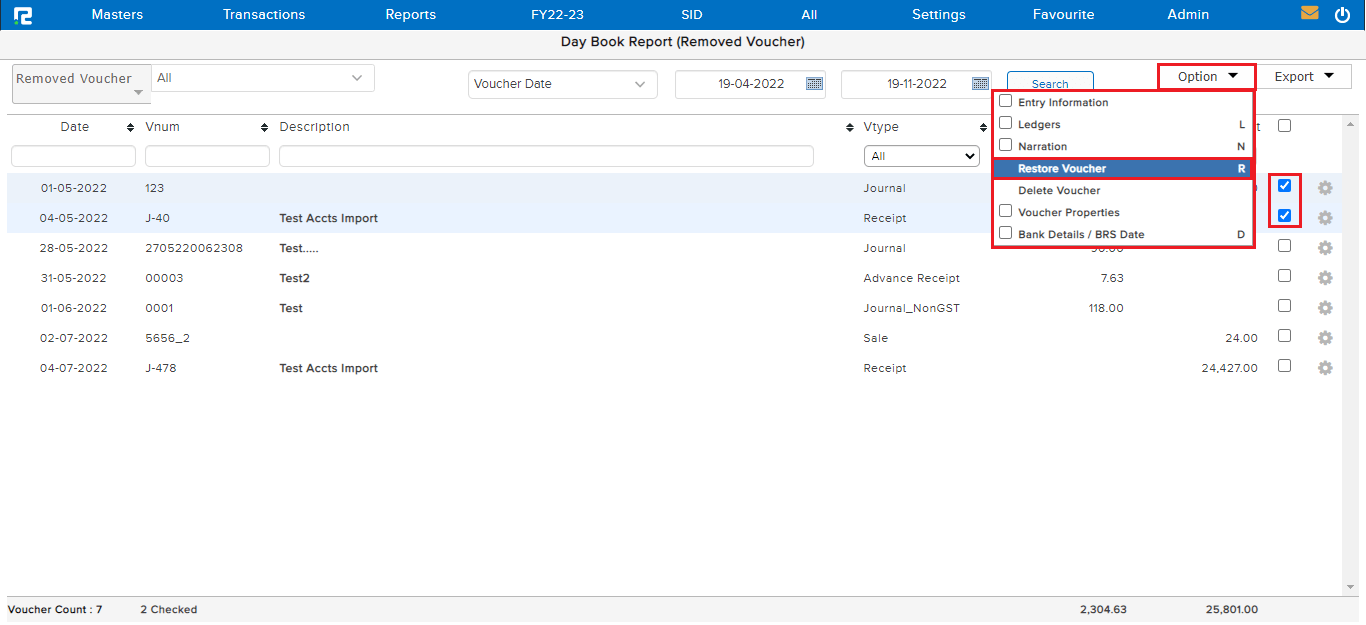Viewport: 1366px width, 625px height.
Task: Select all vouchers with header checkbox
Action: click(1284, 126)
